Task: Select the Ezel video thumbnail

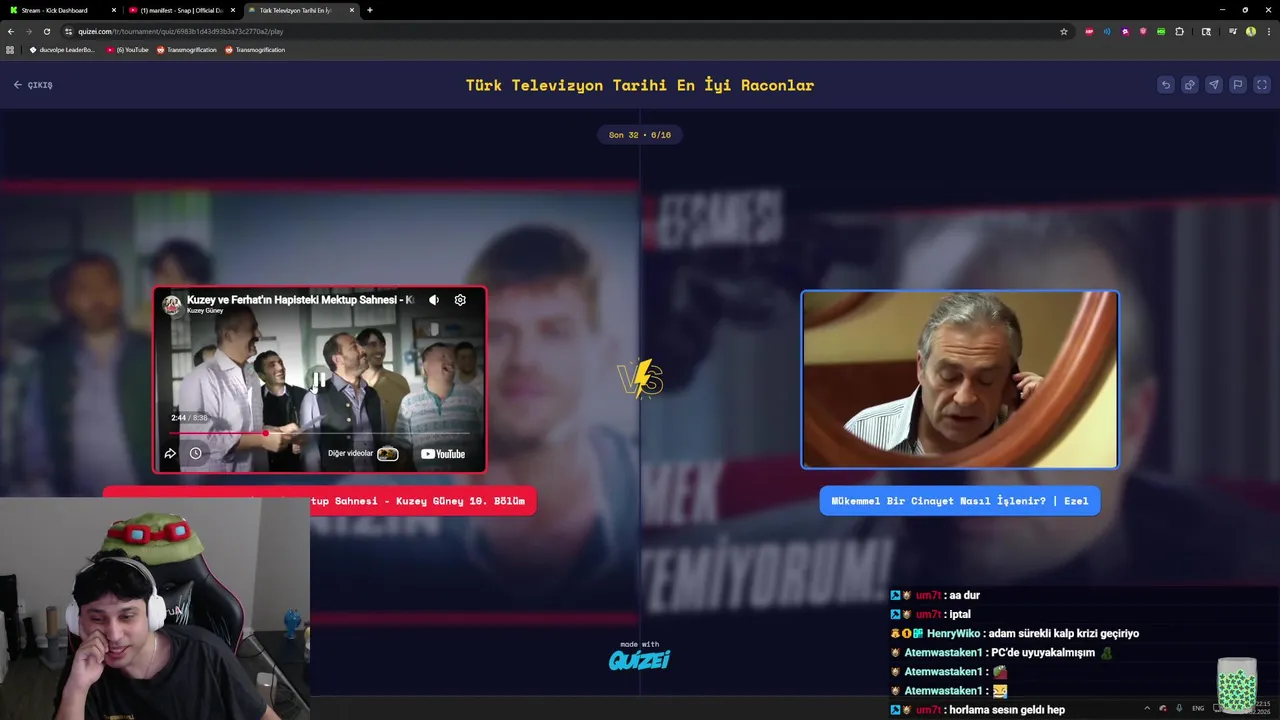Action: (x=960, y=380)
